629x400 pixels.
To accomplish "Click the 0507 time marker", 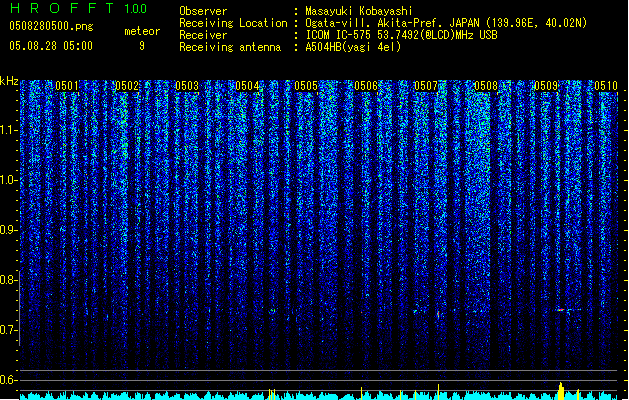I will point(426,86).
